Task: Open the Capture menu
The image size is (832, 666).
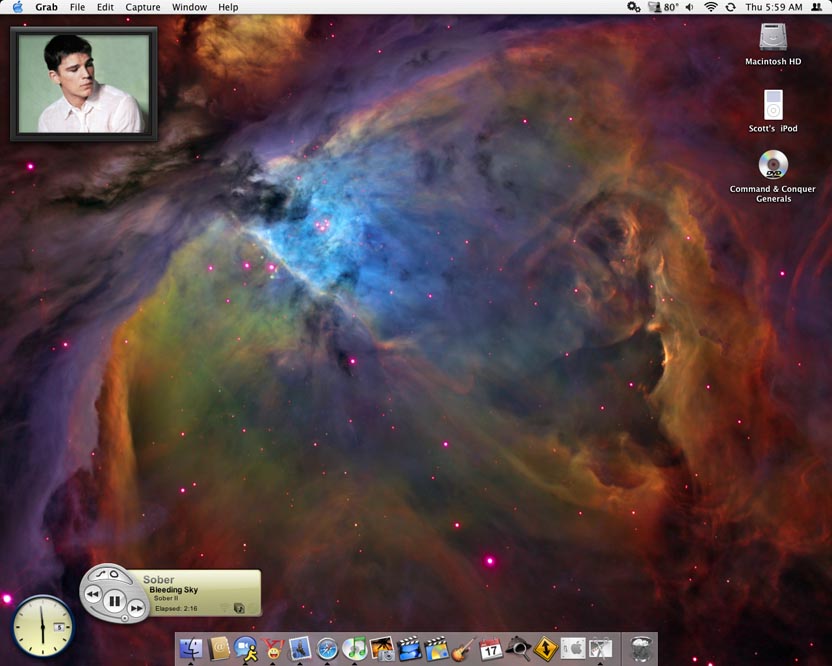Action: point(143,7)
